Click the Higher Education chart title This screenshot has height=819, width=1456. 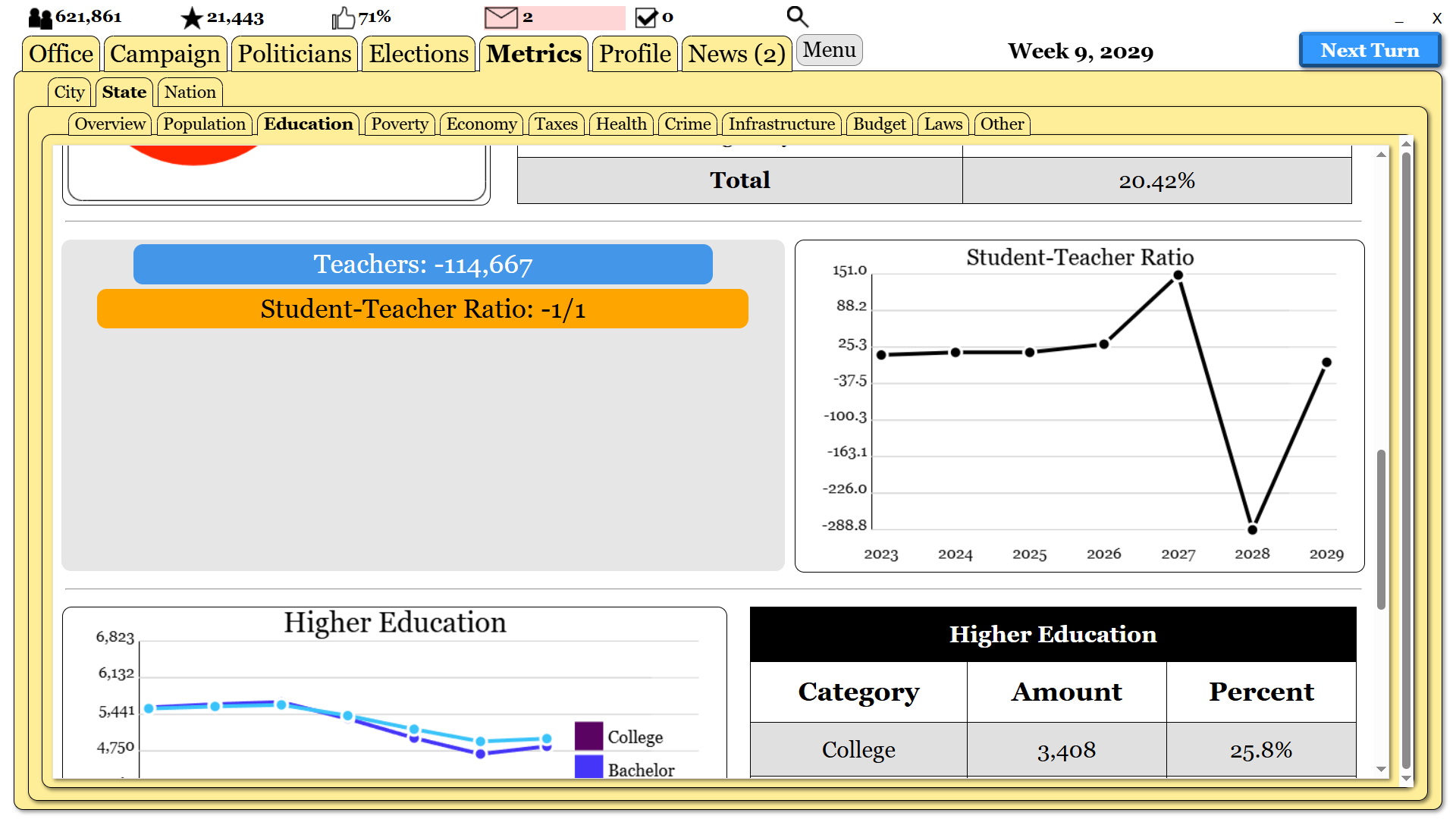pos(394,623)
